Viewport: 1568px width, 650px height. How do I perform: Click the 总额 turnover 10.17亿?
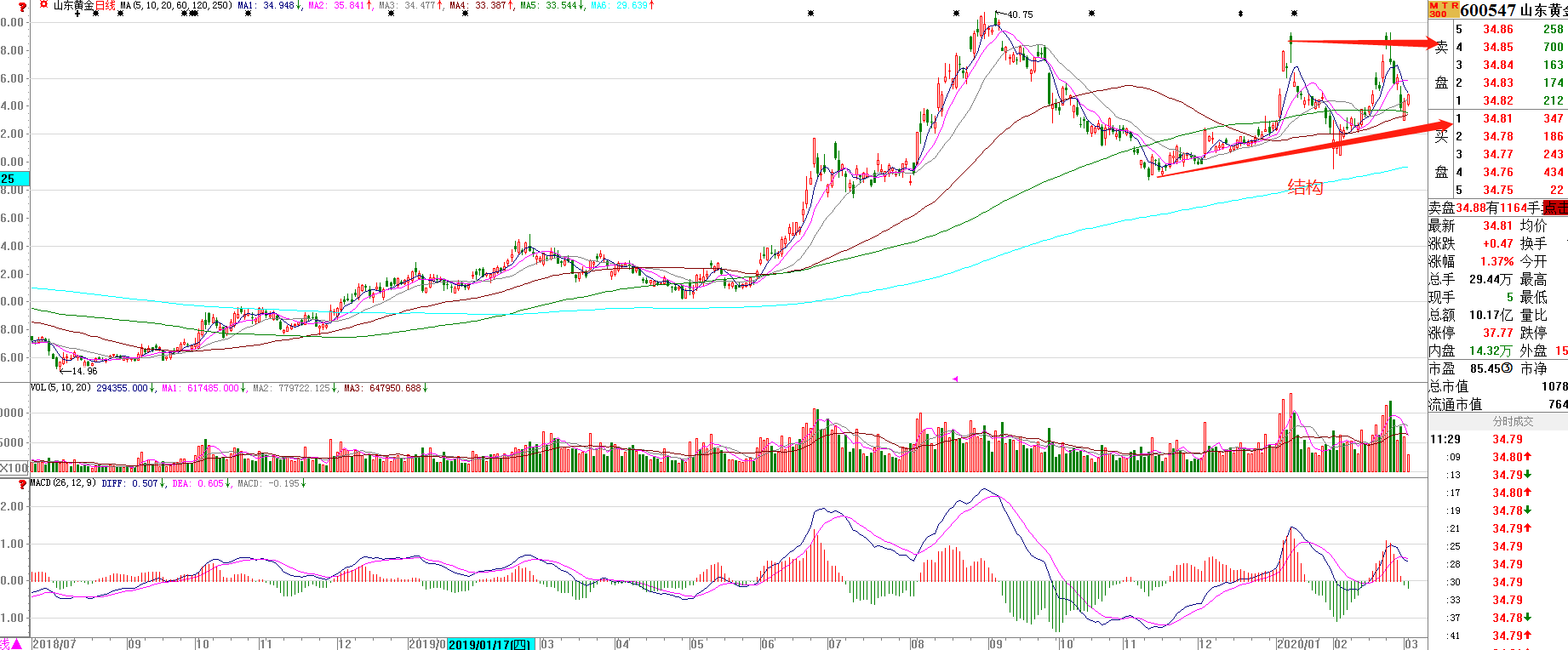(x=1491, y=315)
